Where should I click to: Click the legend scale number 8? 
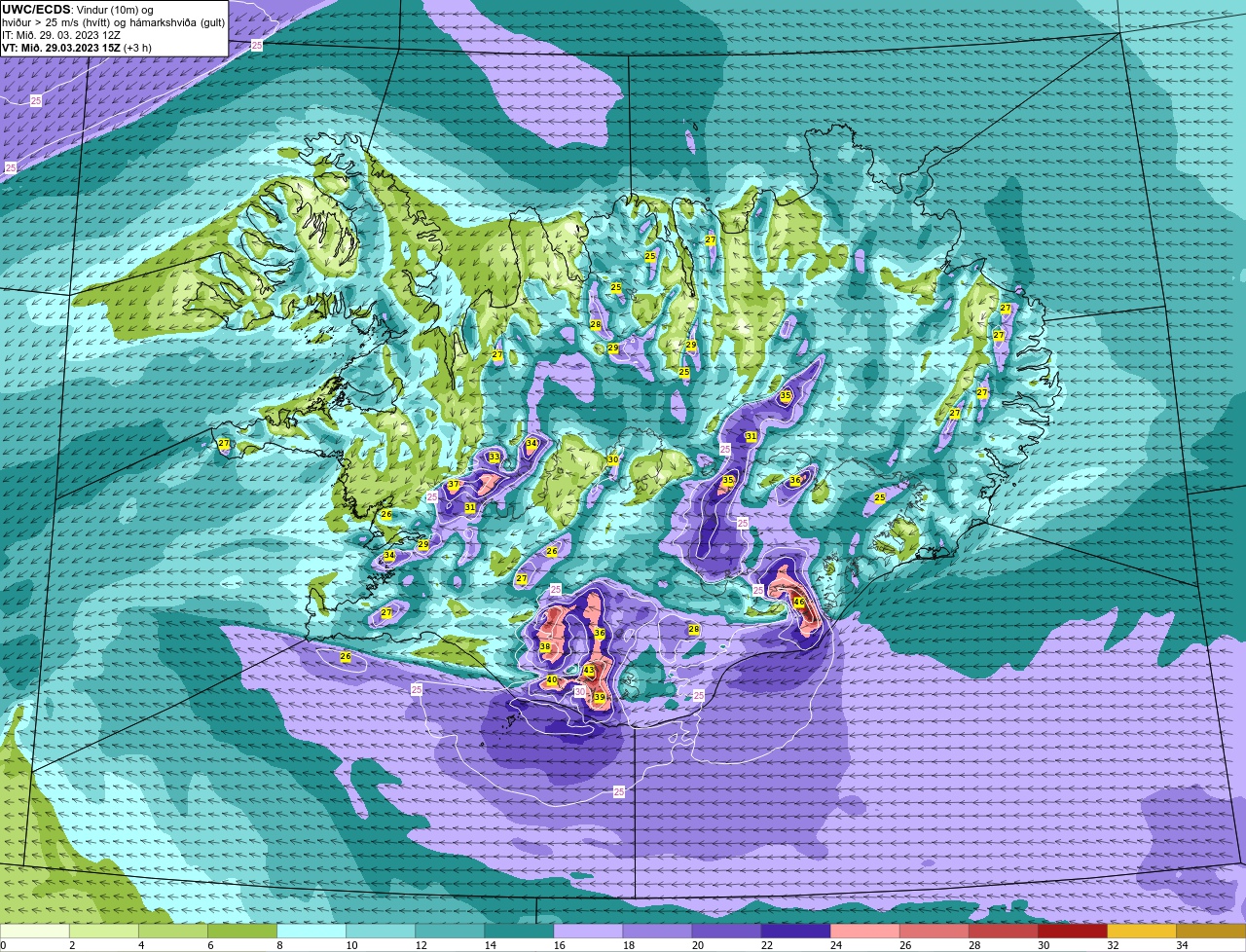pos(278,945)
